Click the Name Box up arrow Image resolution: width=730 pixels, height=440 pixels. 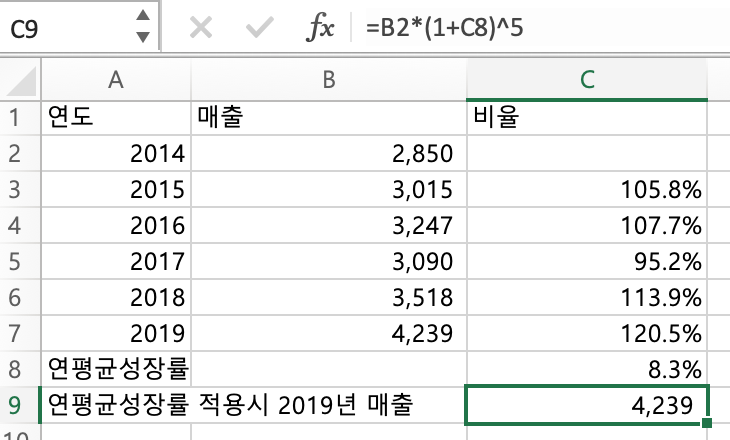coord(143,15)
